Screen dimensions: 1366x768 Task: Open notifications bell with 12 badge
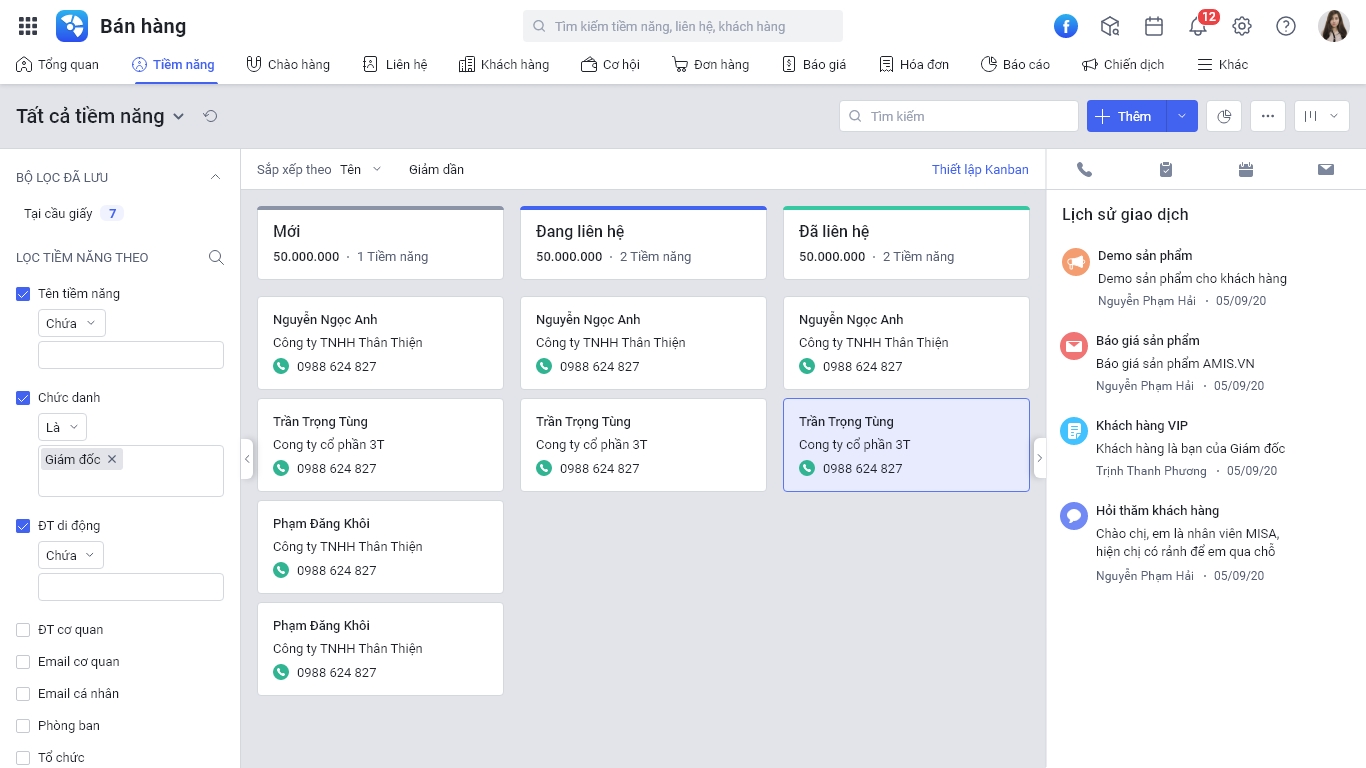click(x=1198, y=26)
